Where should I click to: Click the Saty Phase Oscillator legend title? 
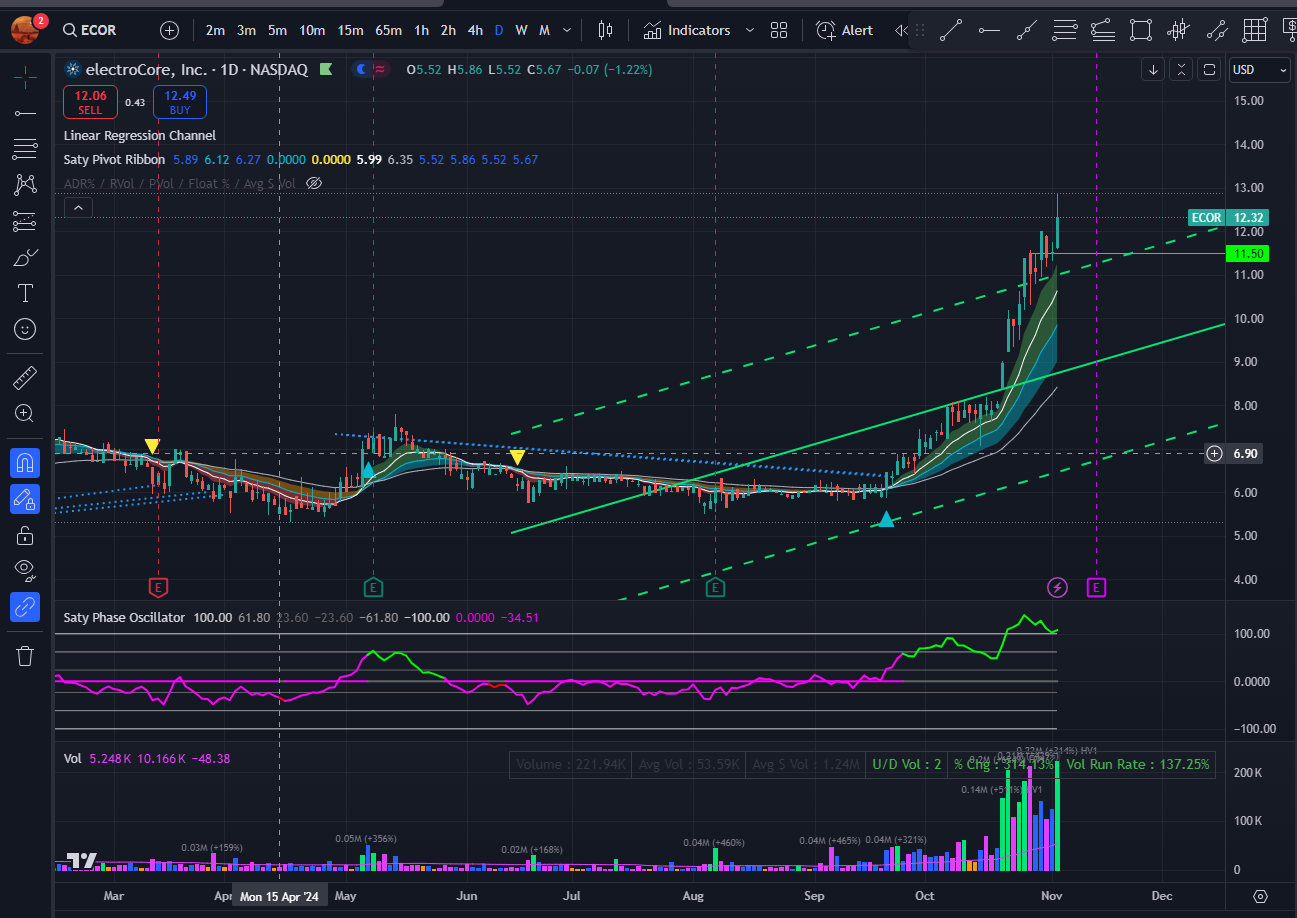click(124, 617)
